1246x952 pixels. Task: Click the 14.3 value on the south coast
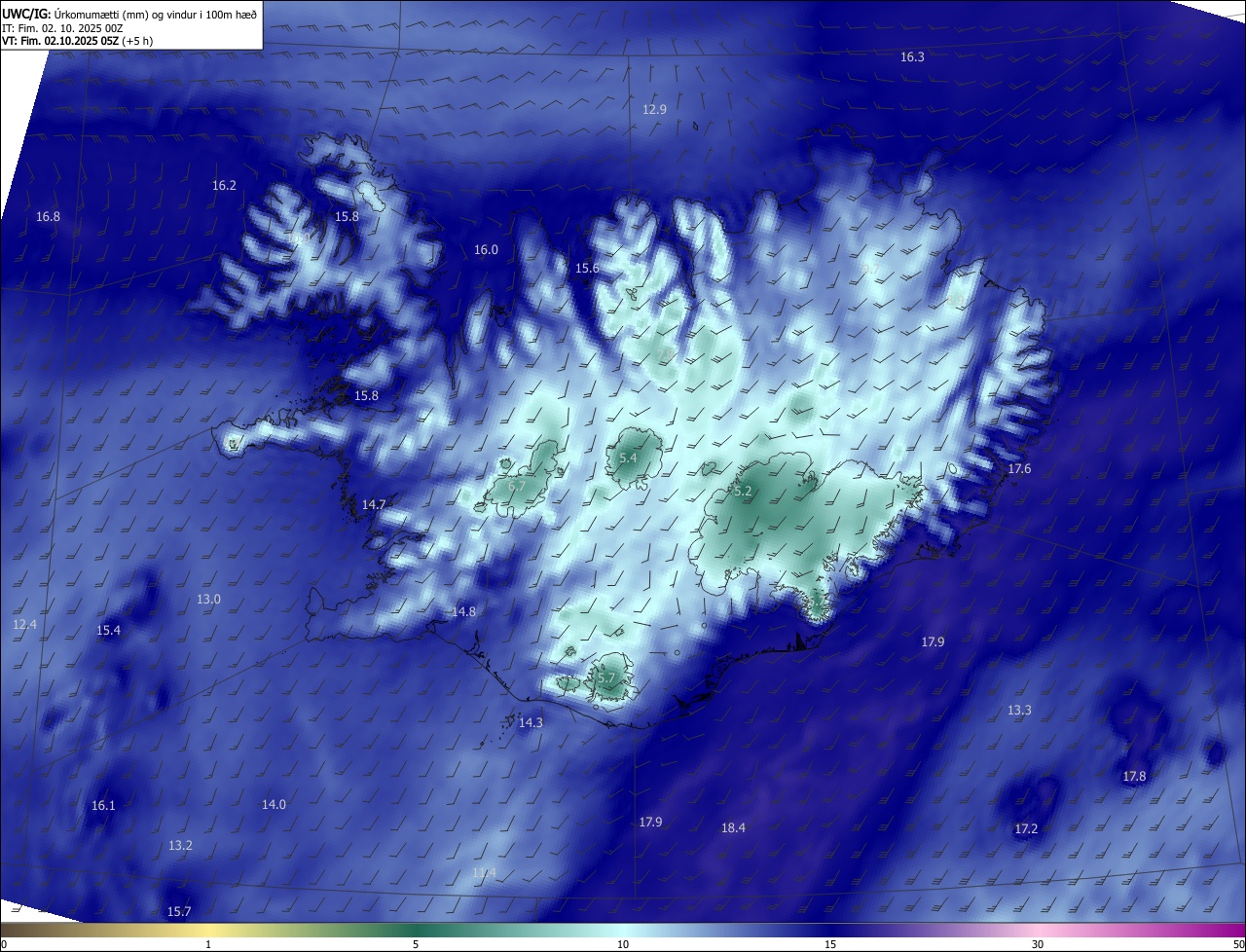[x=531, y=723]
